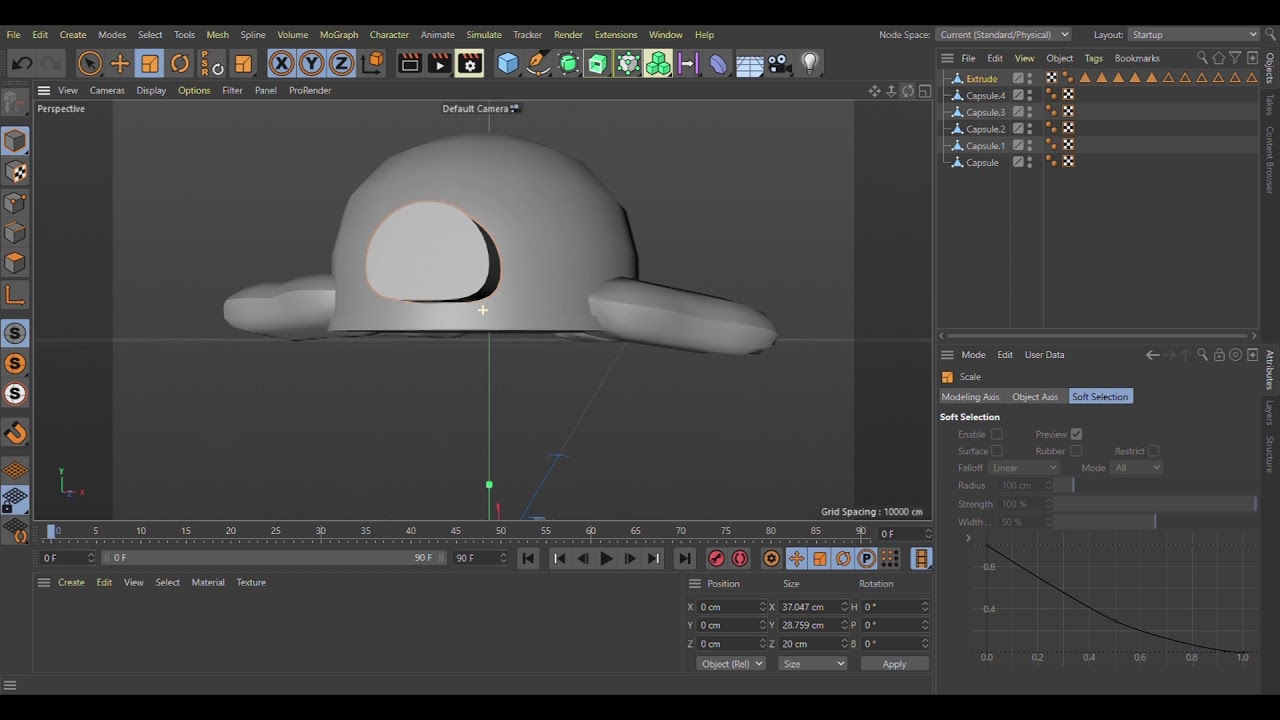
Task: Adjust the Width slider in Soft Selection
Action: [1155, 522]
